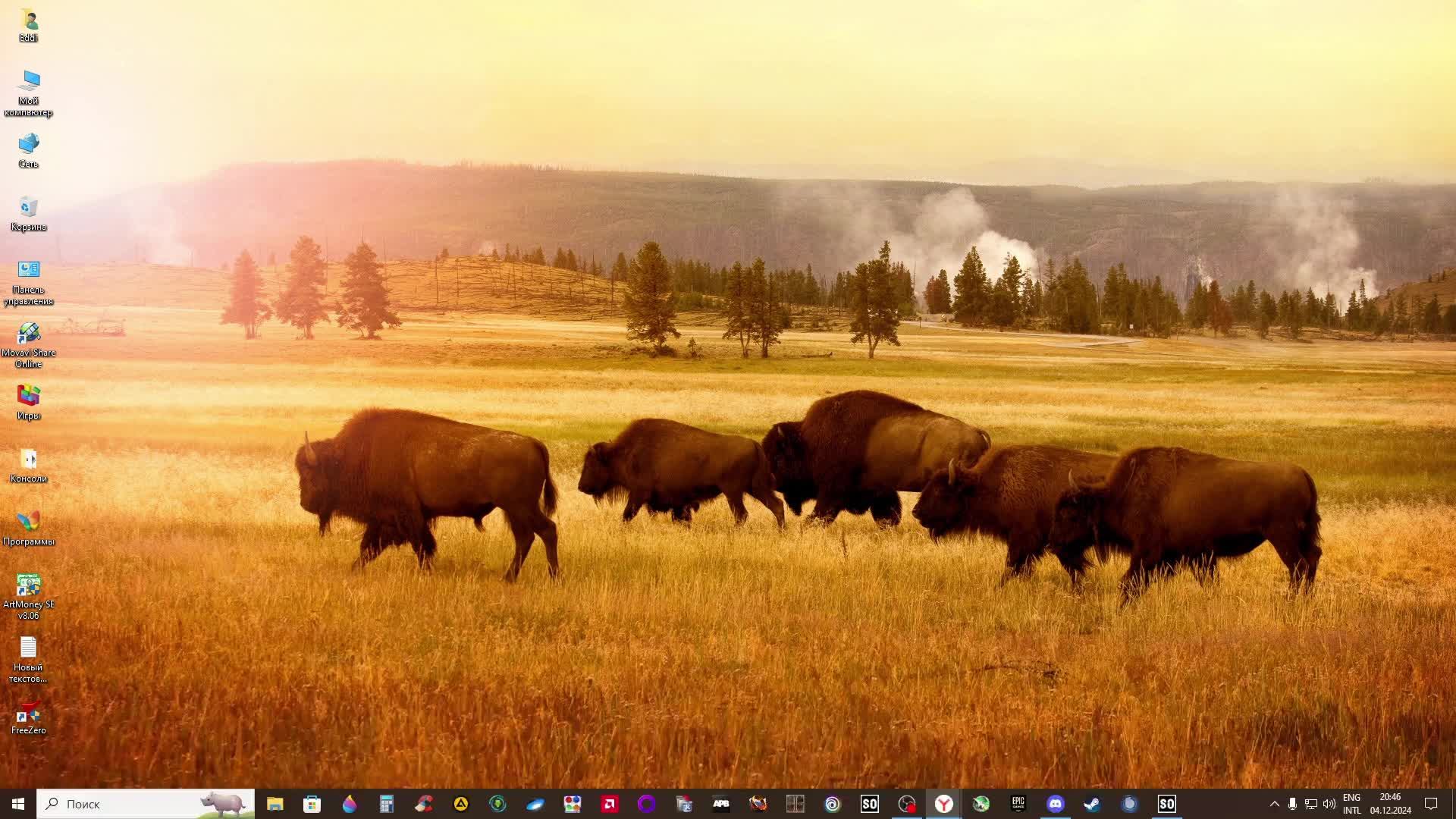Click the Поиск taskbar search box

(x=129, y=804)
